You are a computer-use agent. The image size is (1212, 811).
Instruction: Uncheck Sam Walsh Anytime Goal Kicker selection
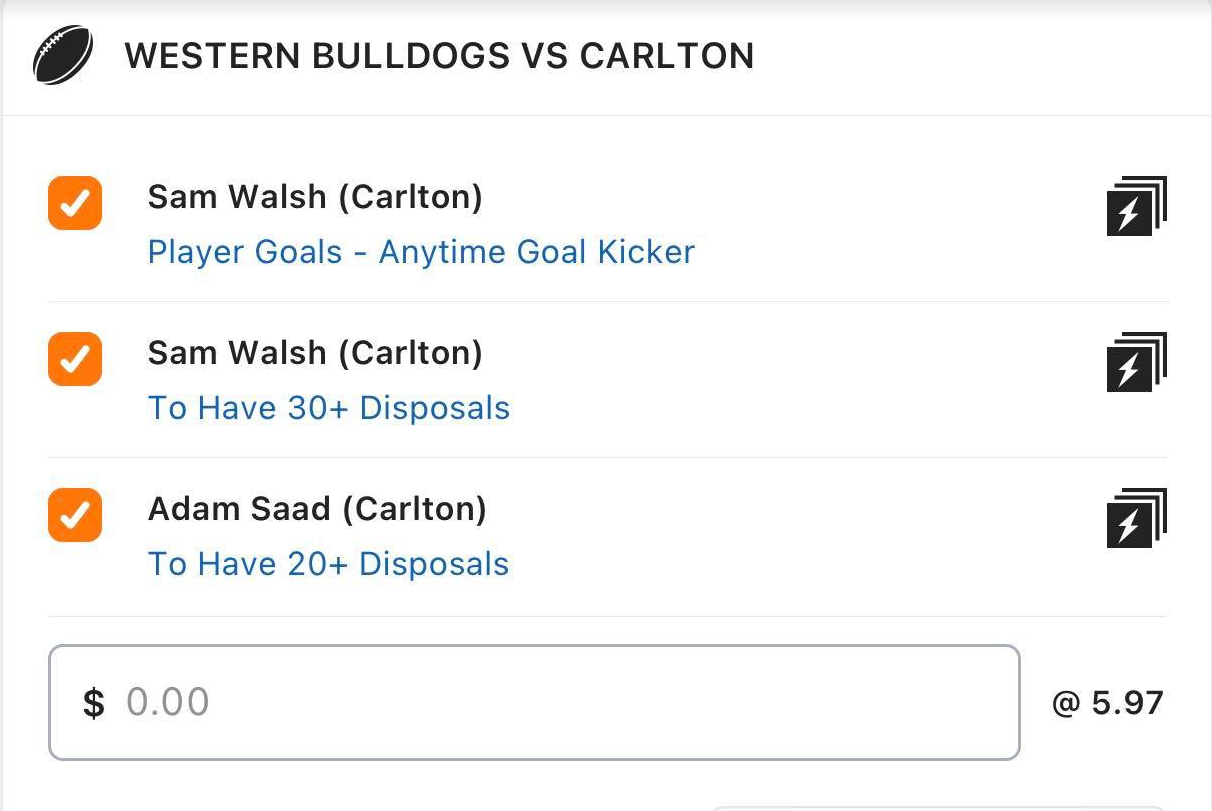click(75, 203)
